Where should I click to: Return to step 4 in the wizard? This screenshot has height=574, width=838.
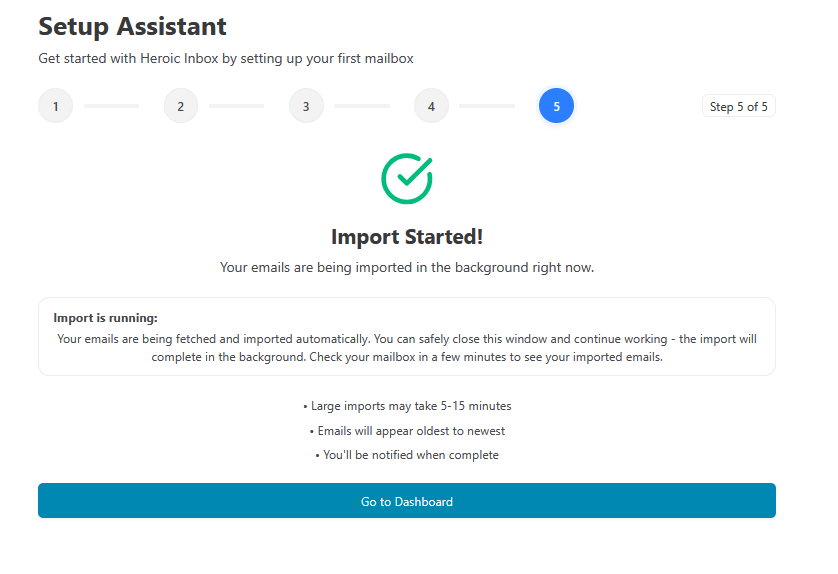431,106
